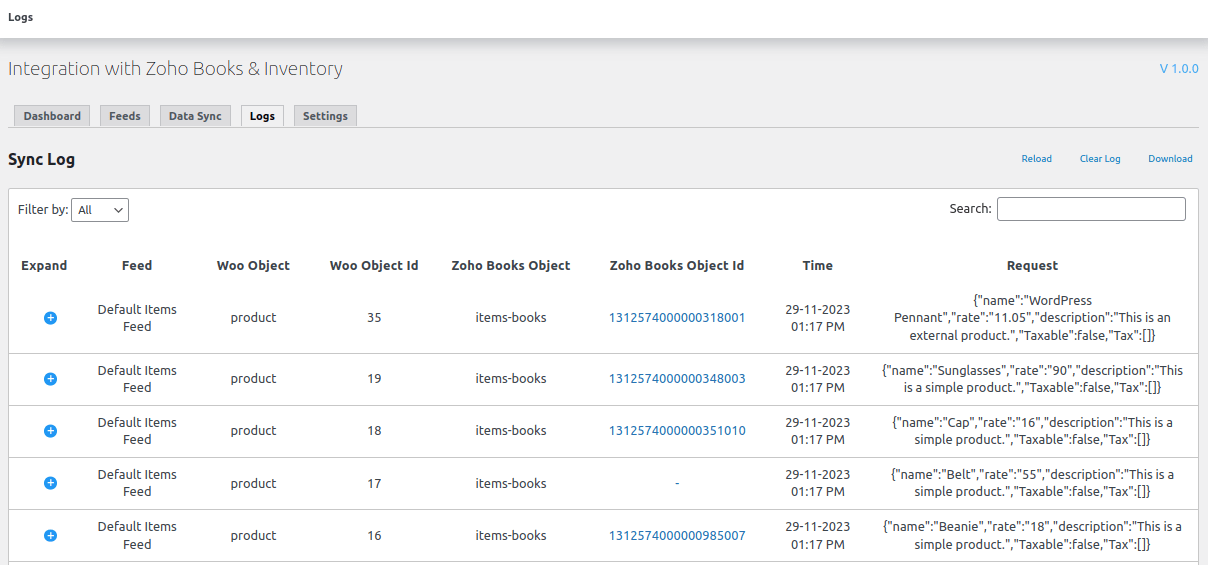This screenshot has height=565, width=1208.
Task: Click plus icon for Belt row
Action: coord(51,483)
